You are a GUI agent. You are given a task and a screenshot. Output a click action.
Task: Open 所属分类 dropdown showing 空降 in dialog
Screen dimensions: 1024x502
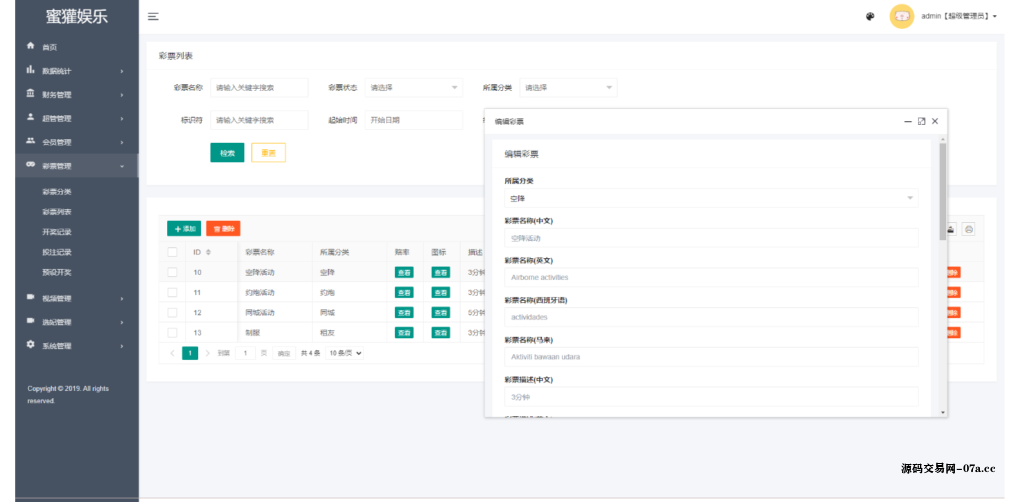711,198
